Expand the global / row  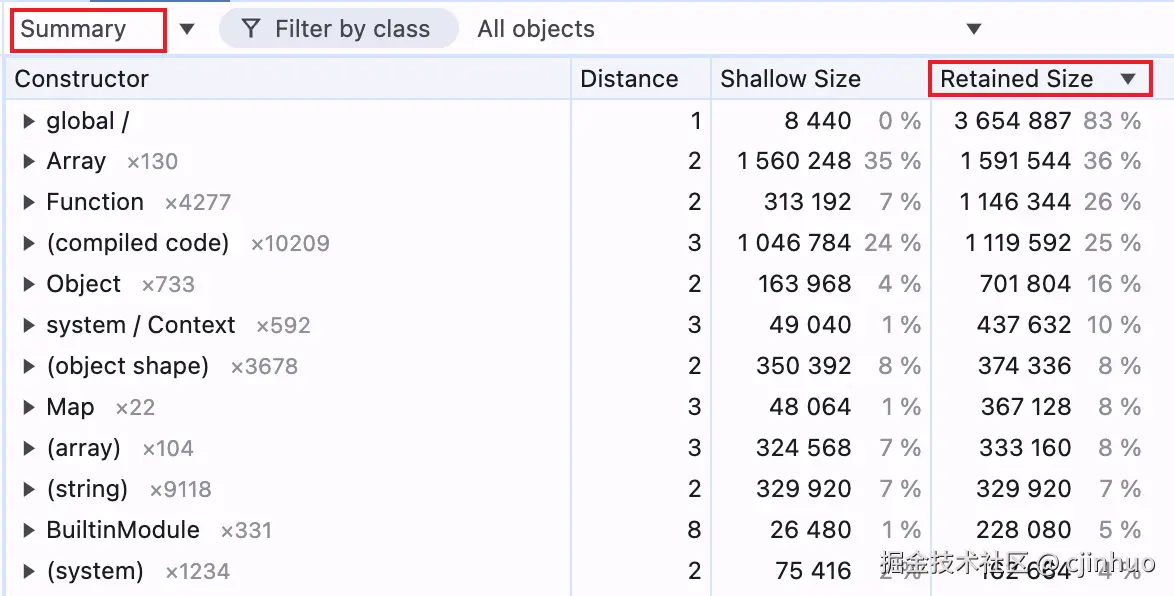[x=28, y=121]
